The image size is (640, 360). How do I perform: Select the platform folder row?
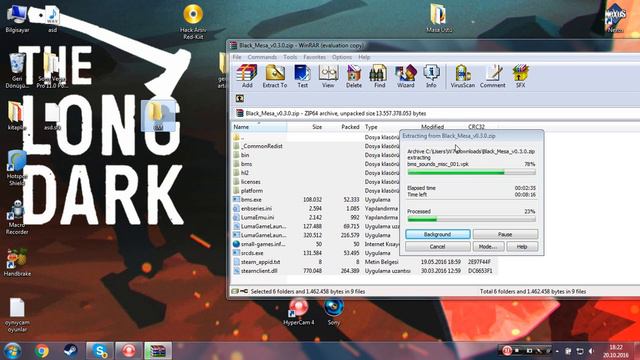[316, 191]
